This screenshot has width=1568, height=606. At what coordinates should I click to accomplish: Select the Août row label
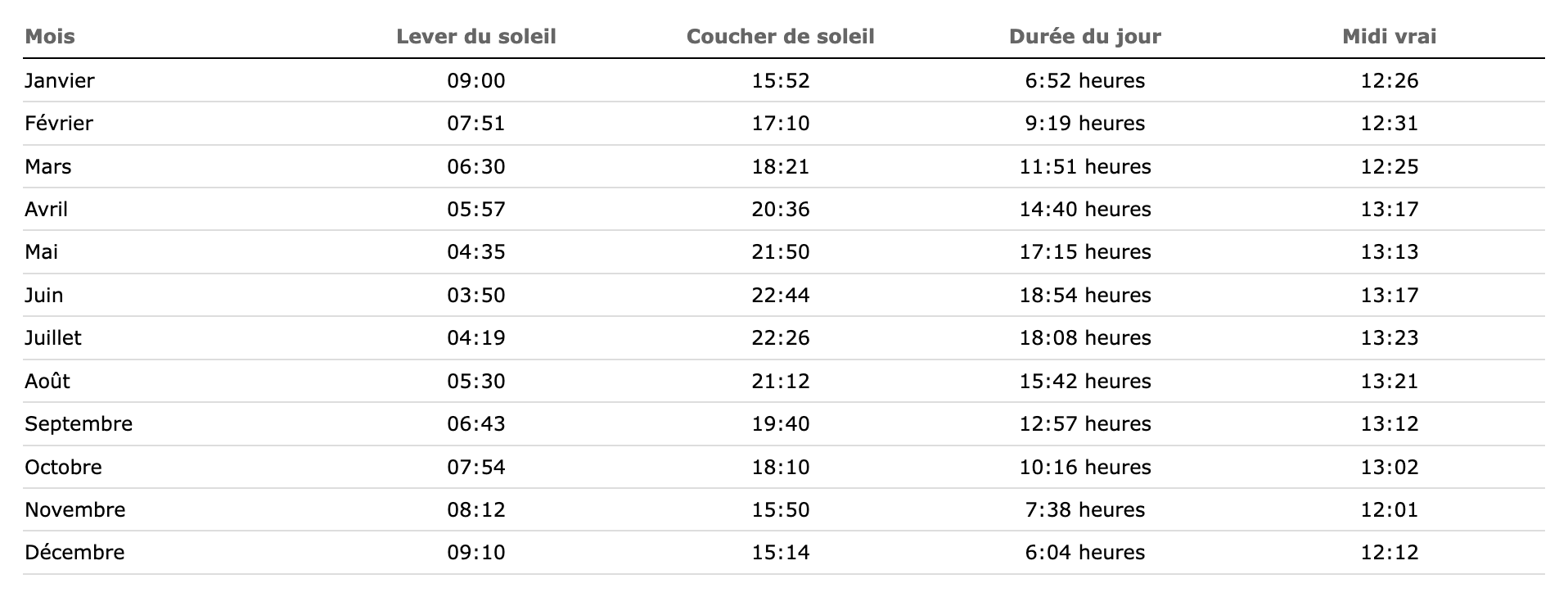pos(47,382)
